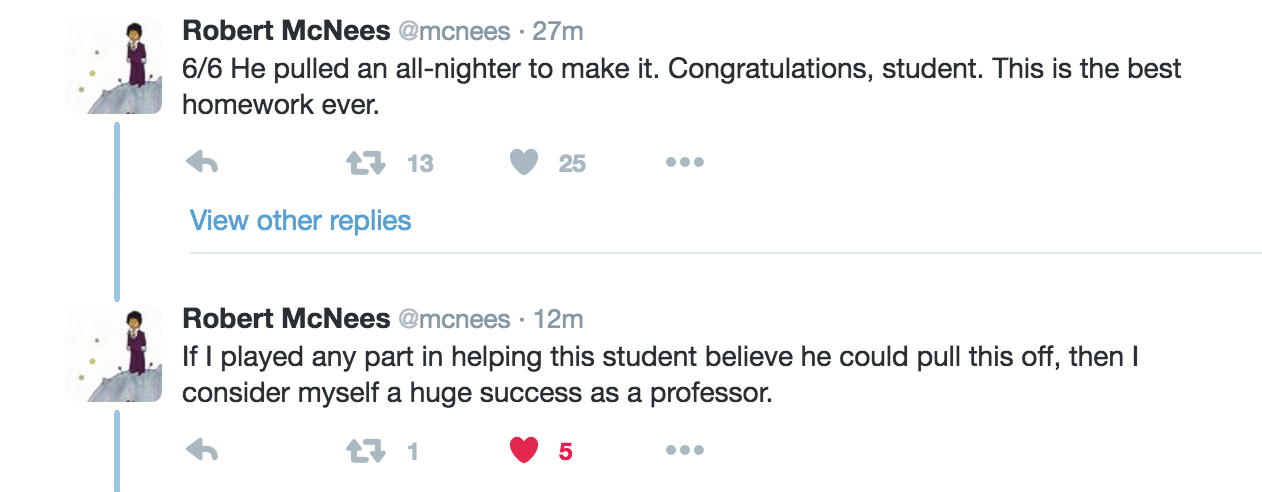Click 'View other replies' link
The width and height of the screenshot is (1262, 492).
[300, 220]
